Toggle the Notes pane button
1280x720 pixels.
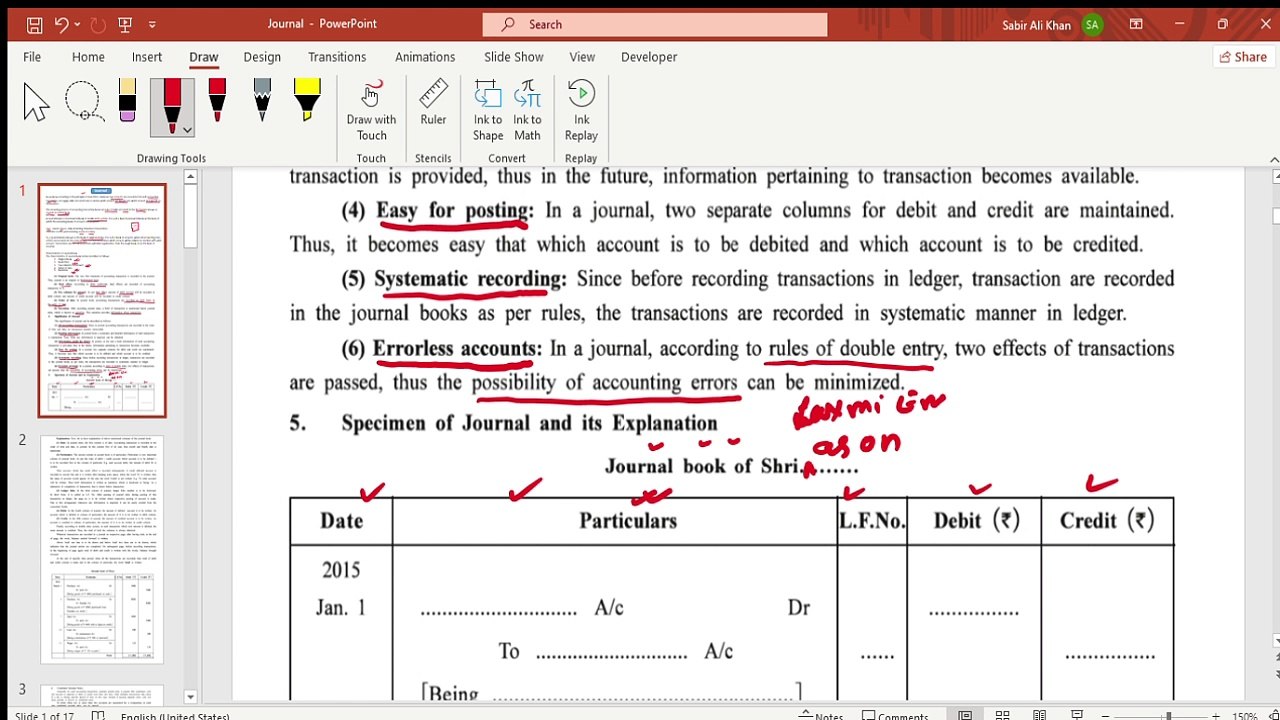pos(822,716)
